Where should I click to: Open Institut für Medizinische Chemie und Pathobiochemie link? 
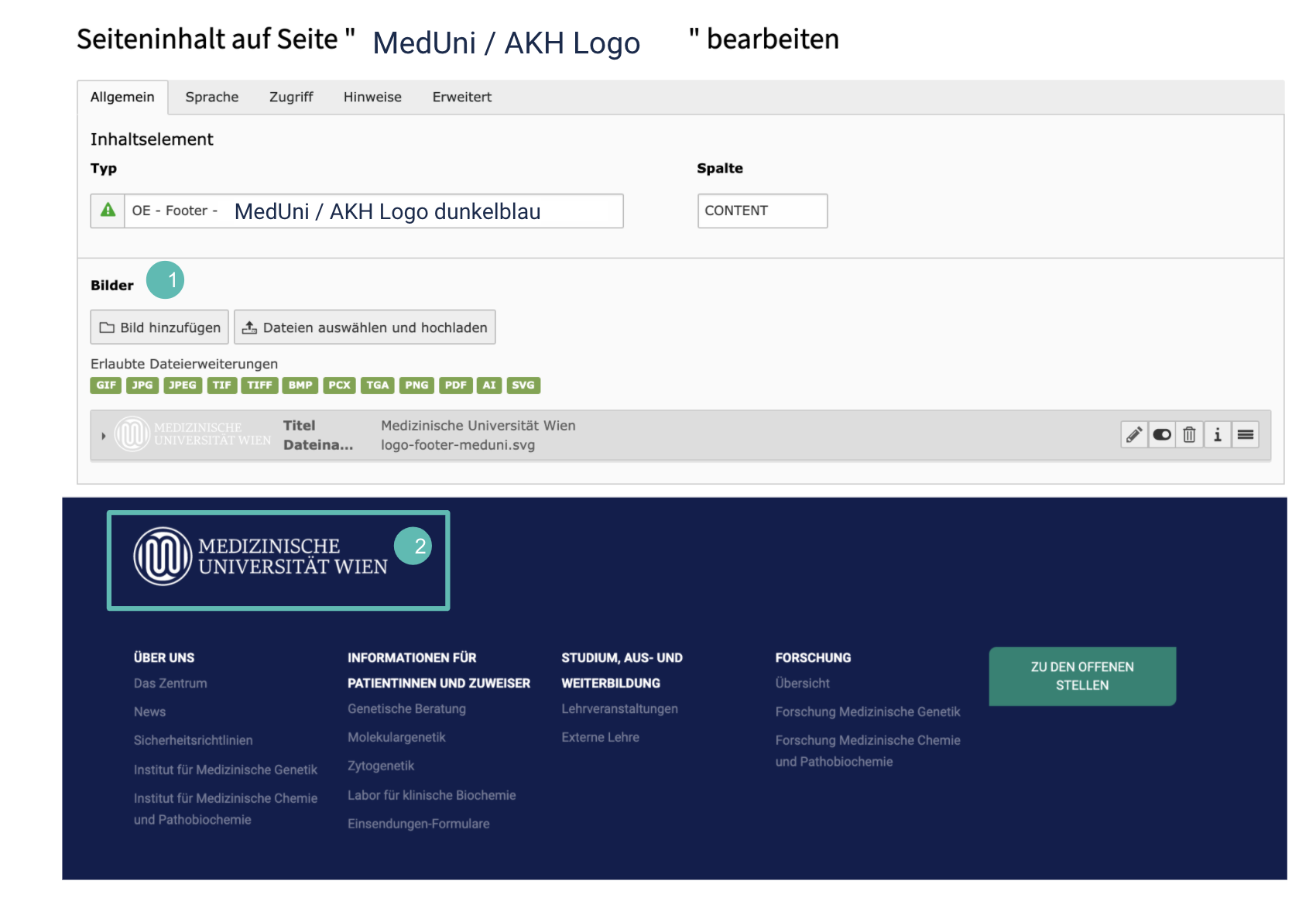click(225, 809)
